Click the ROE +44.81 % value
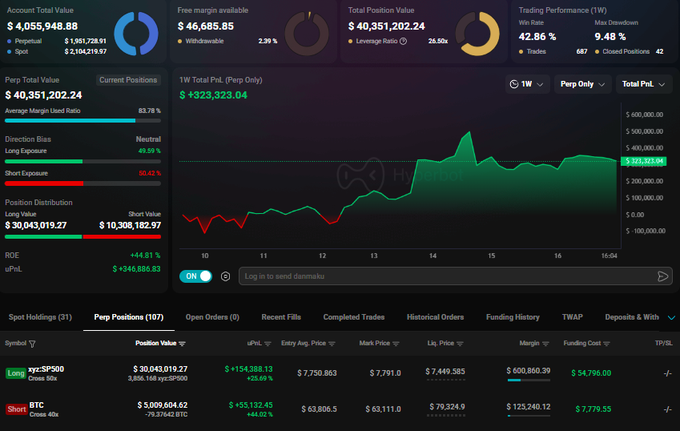680x431 pixels. 145,255
